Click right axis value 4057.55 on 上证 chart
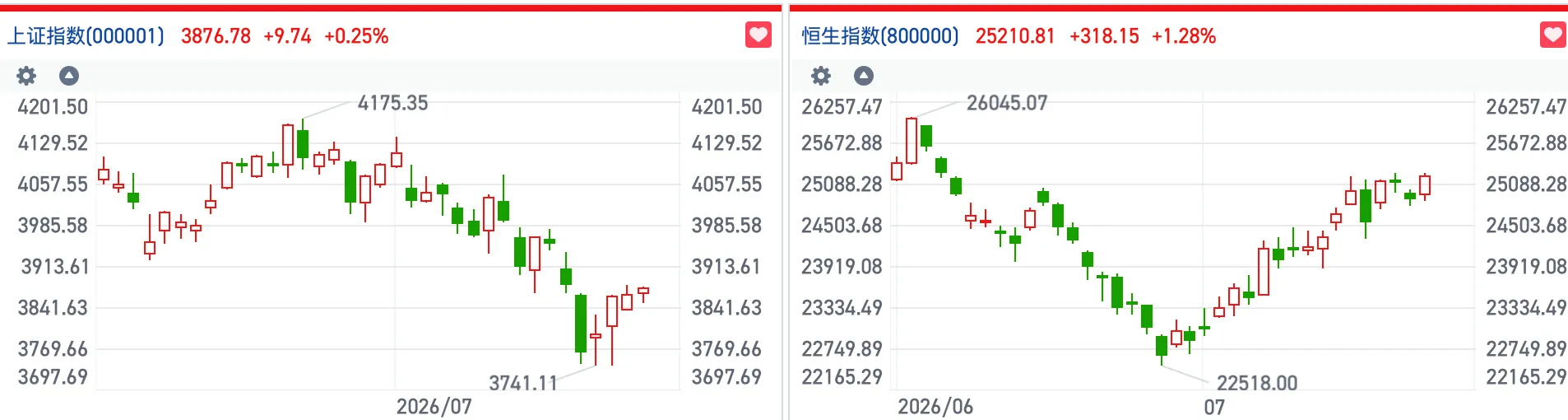The height and width of the screenshot is (420, 1568). [726, 184]
